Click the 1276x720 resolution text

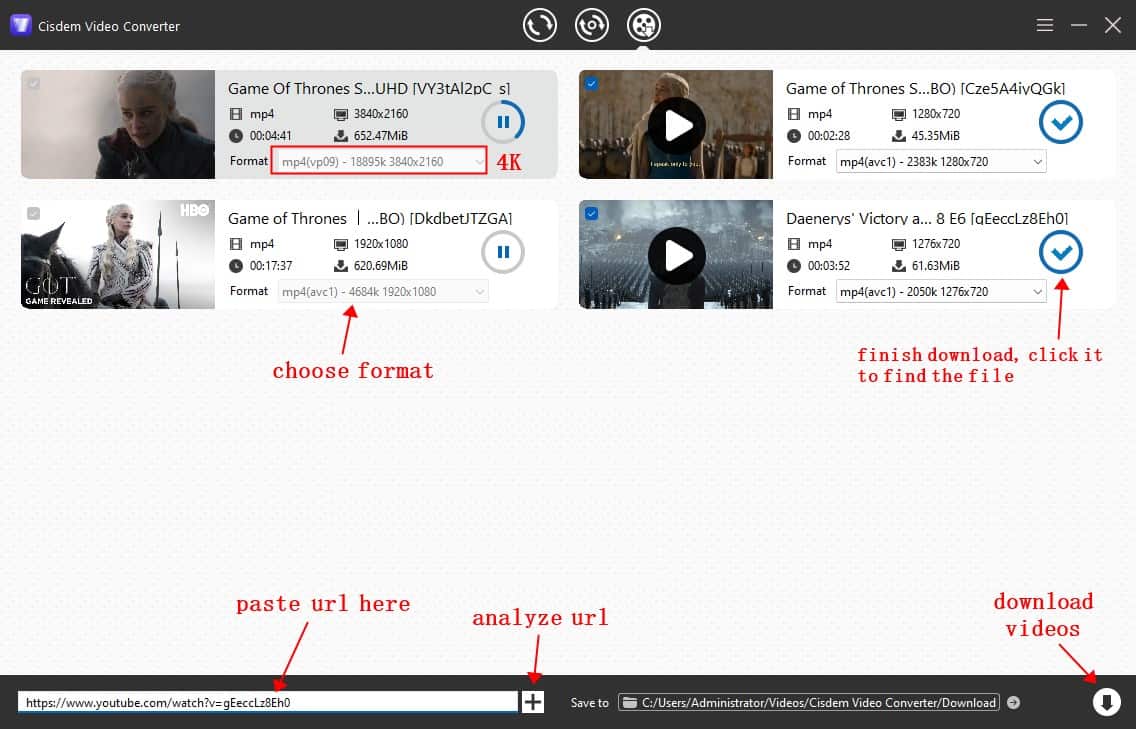(x=936, y=243)
